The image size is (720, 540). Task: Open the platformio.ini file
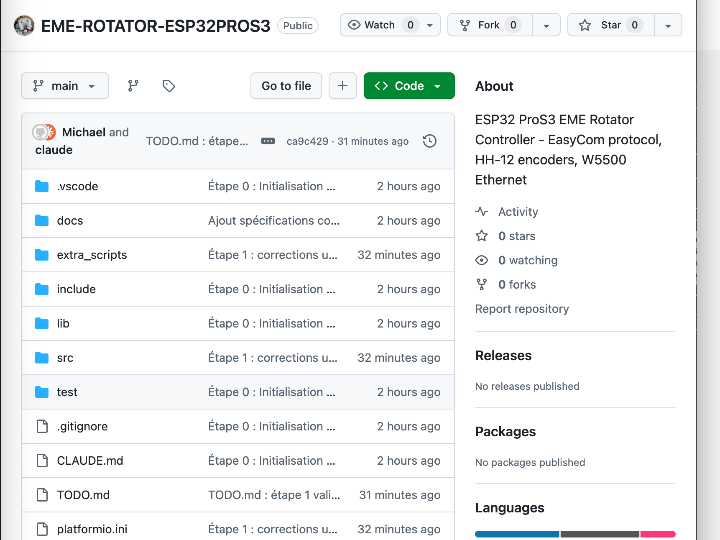tap(92, 529)
